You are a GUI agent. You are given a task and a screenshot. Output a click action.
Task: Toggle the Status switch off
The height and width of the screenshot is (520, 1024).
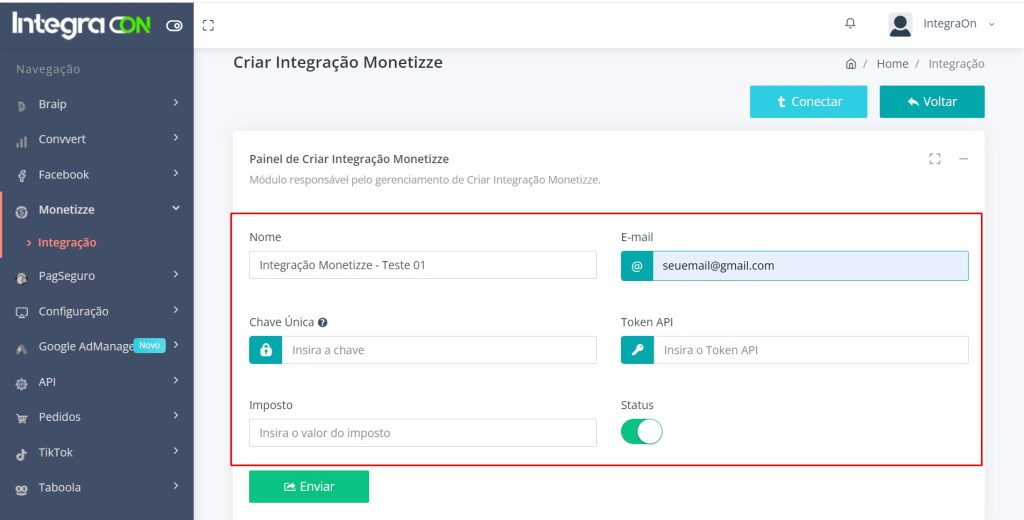(642, 432)
